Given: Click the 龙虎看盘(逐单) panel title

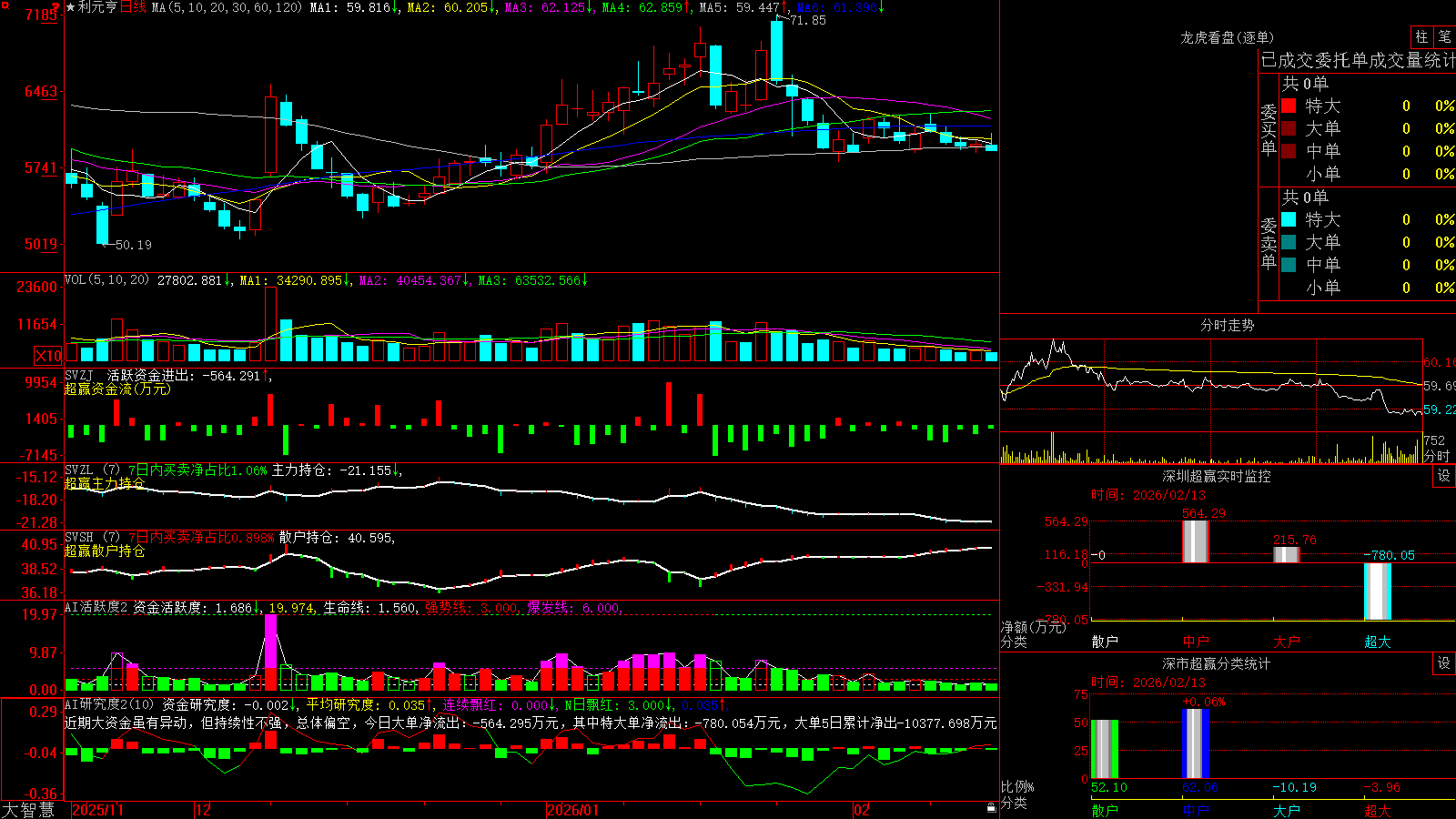Looking at the screenshot, I should click(1227, 37).
